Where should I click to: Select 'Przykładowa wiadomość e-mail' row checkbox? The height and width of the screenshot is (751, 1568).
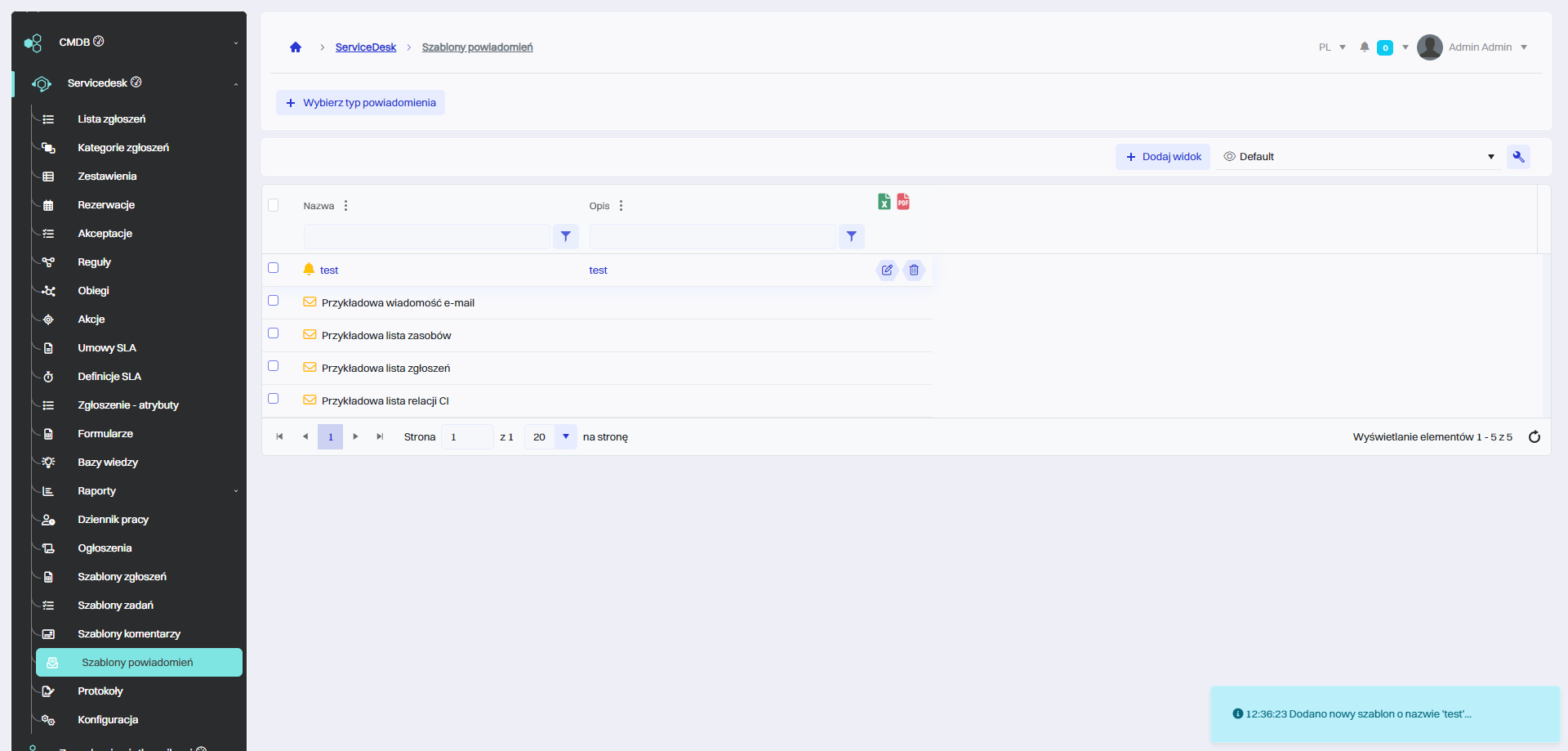274,301
